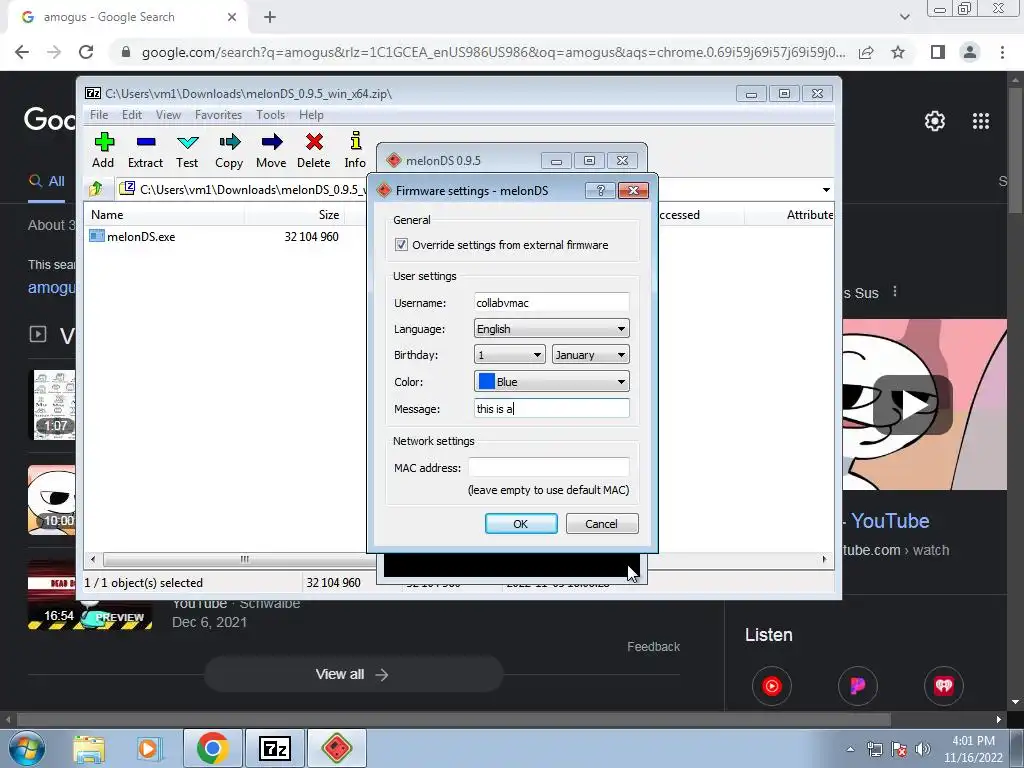1024x768 pixels.
Task: Click the View all videos button
Action: (353, 675)
